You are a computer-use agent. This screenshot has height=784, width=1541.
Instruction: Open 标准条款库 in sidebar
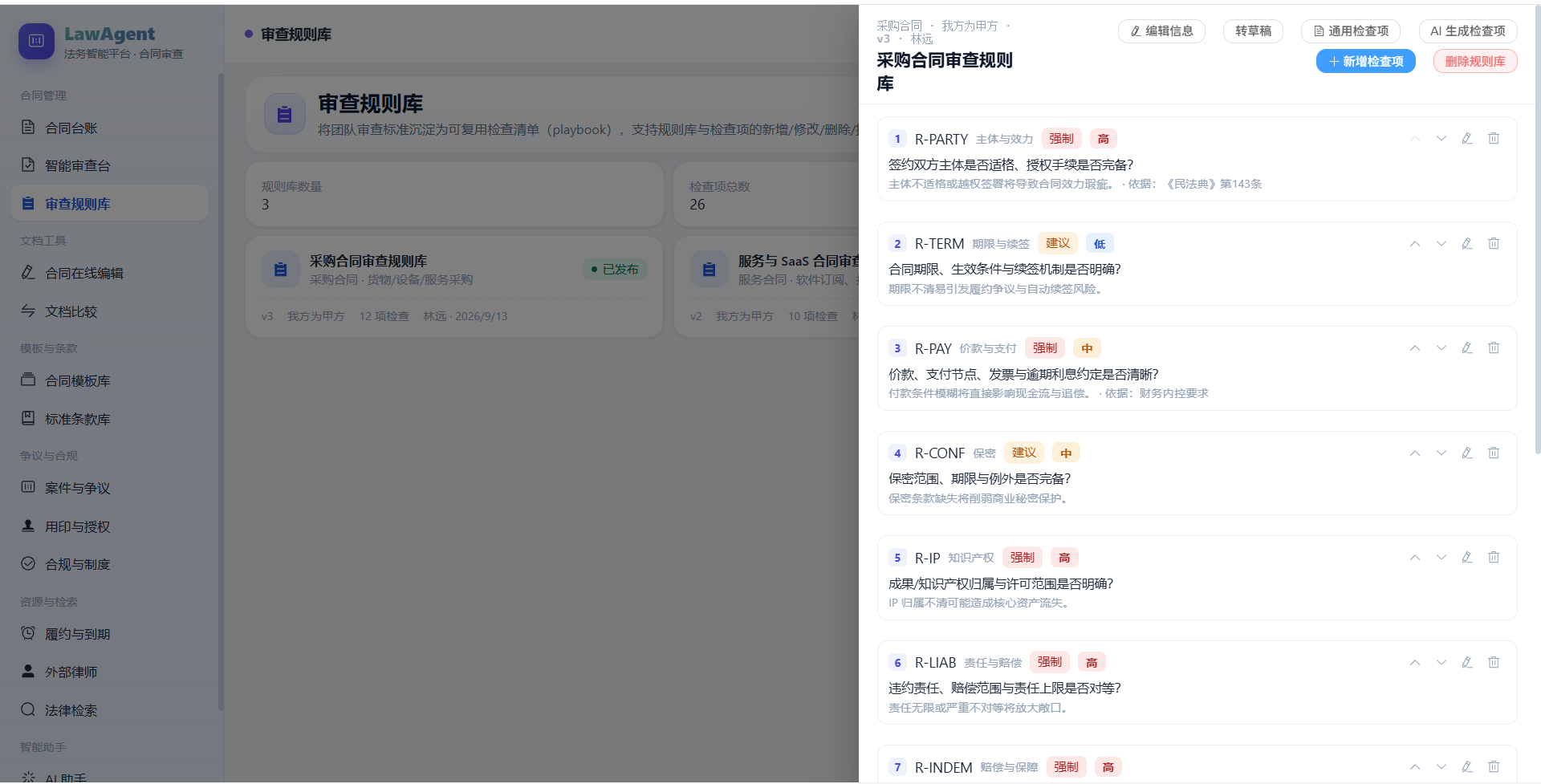coord(110,419)
